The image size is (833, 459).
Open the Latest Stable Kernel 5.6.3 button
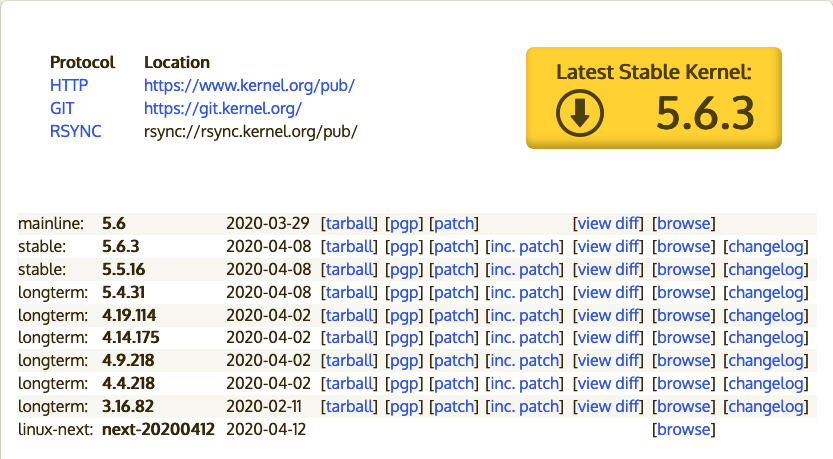pyautogui.click(x=653, y=98)
